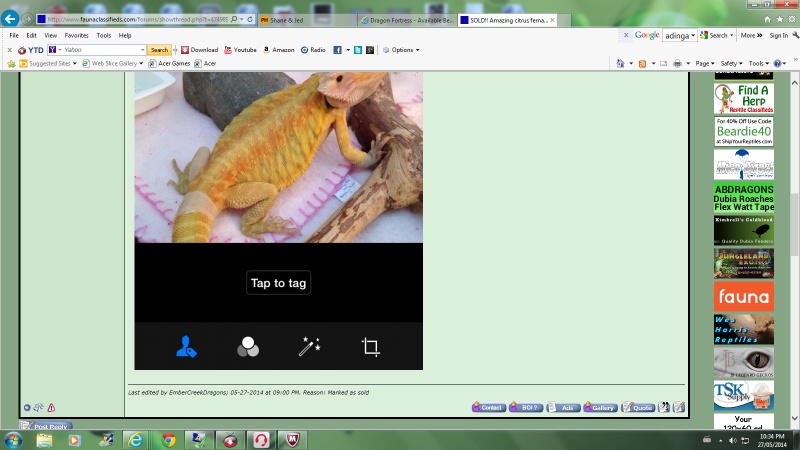Open the Help menu

tap(125, 36)
